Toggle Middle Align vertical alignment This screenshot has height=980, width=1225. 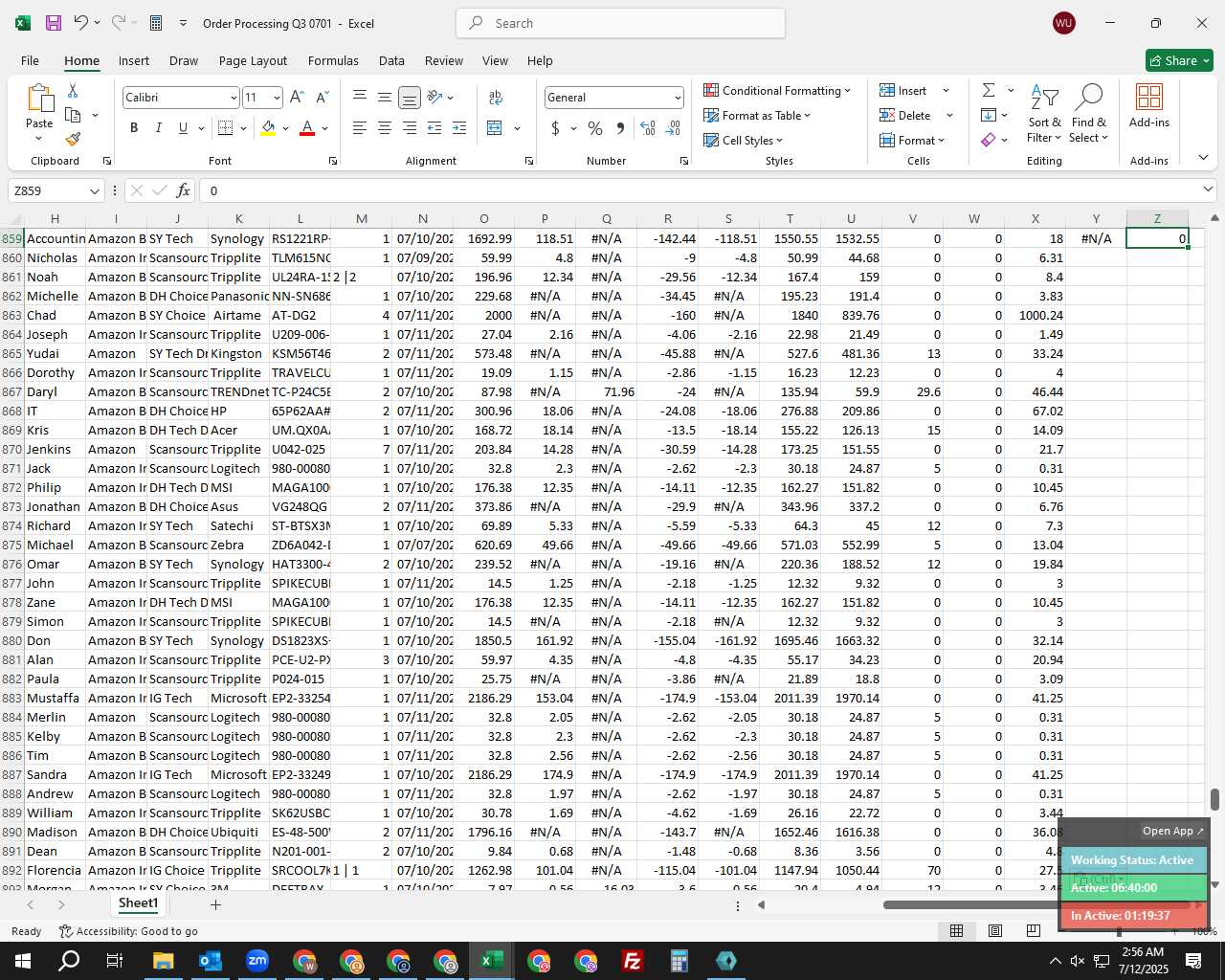385,97
